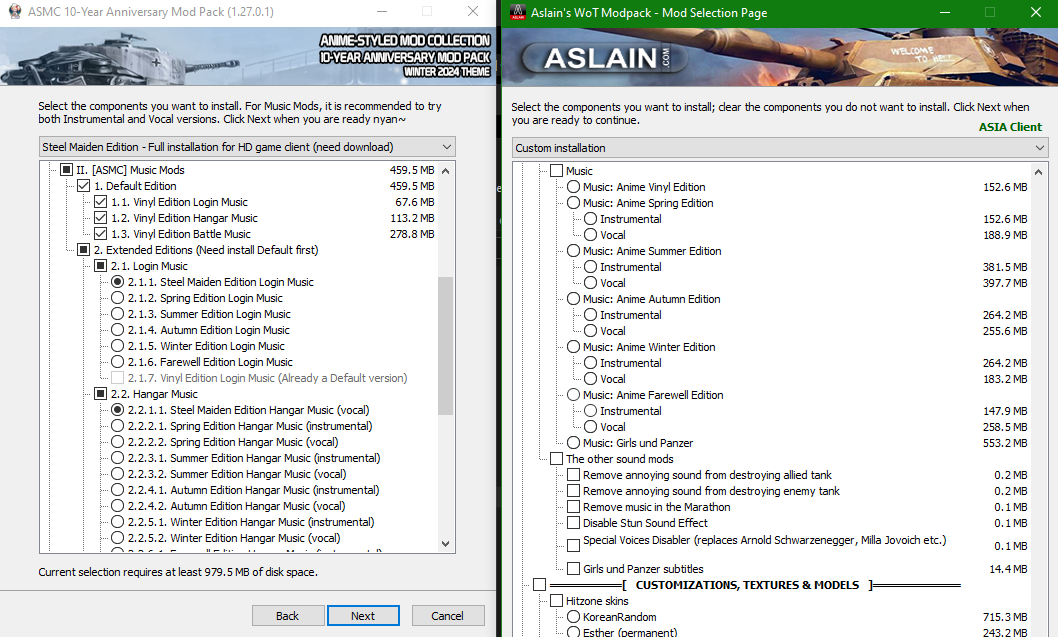Check The other sound mods checkbox
1058x637 pixels.
click(x=557, y=459)
